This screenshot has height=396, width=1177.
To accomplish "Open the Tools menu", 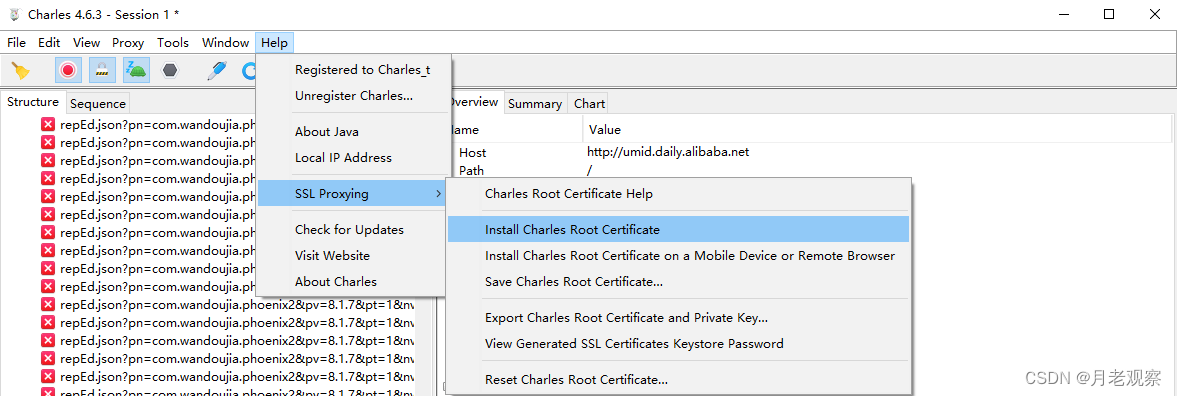I will pyautogui.click(x=173, y=43).
